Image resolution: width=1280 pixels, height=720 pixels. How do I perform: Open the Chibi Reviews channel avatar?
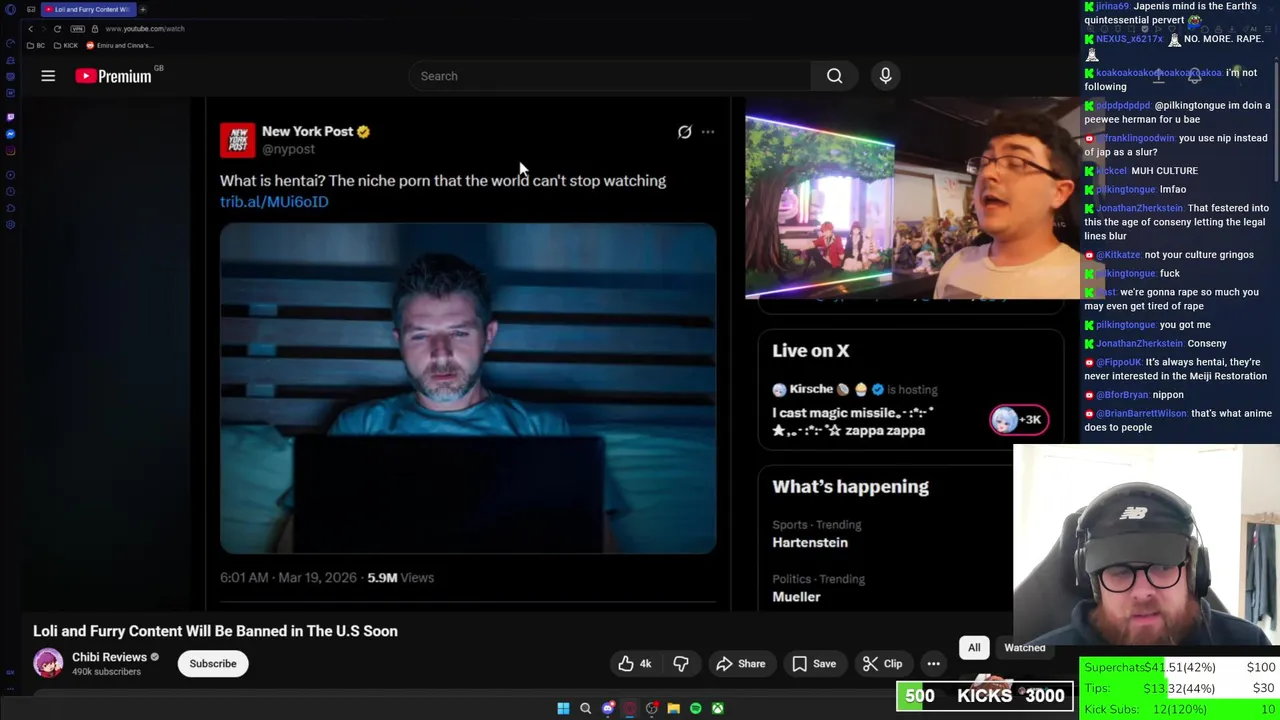(48, 663)
